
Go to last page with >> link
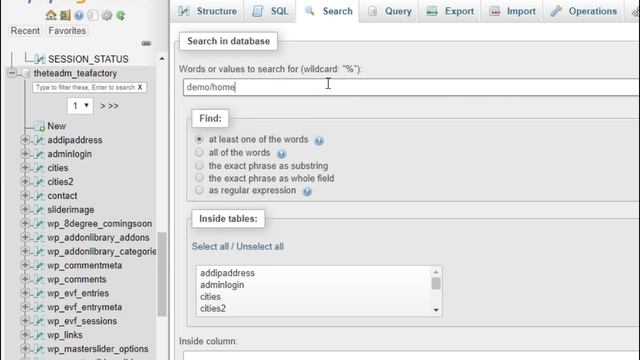[x=113, y=106]
